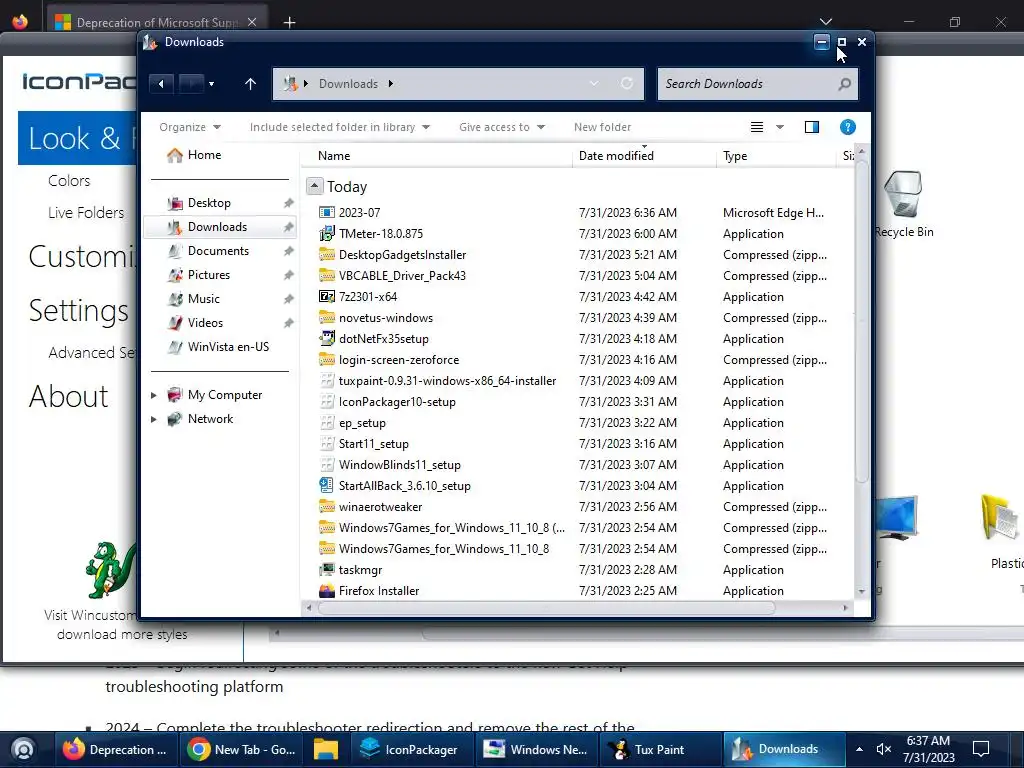This screenshot has width=1024, height=768.
Task: Collapse the Today group
Action: click(314, 186)
